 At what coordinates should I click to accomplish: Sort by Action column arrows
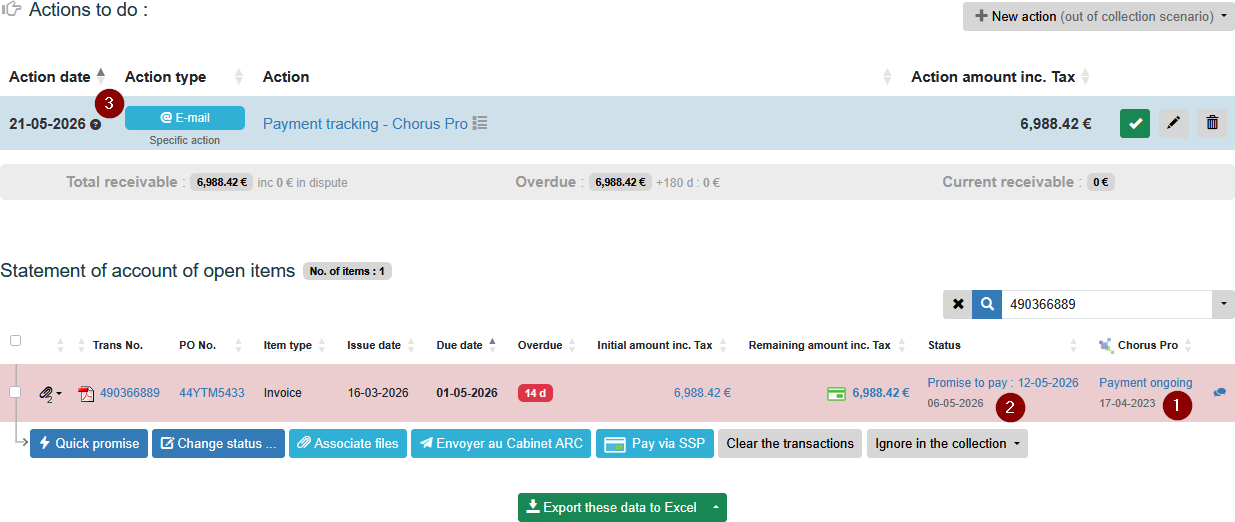887,76
